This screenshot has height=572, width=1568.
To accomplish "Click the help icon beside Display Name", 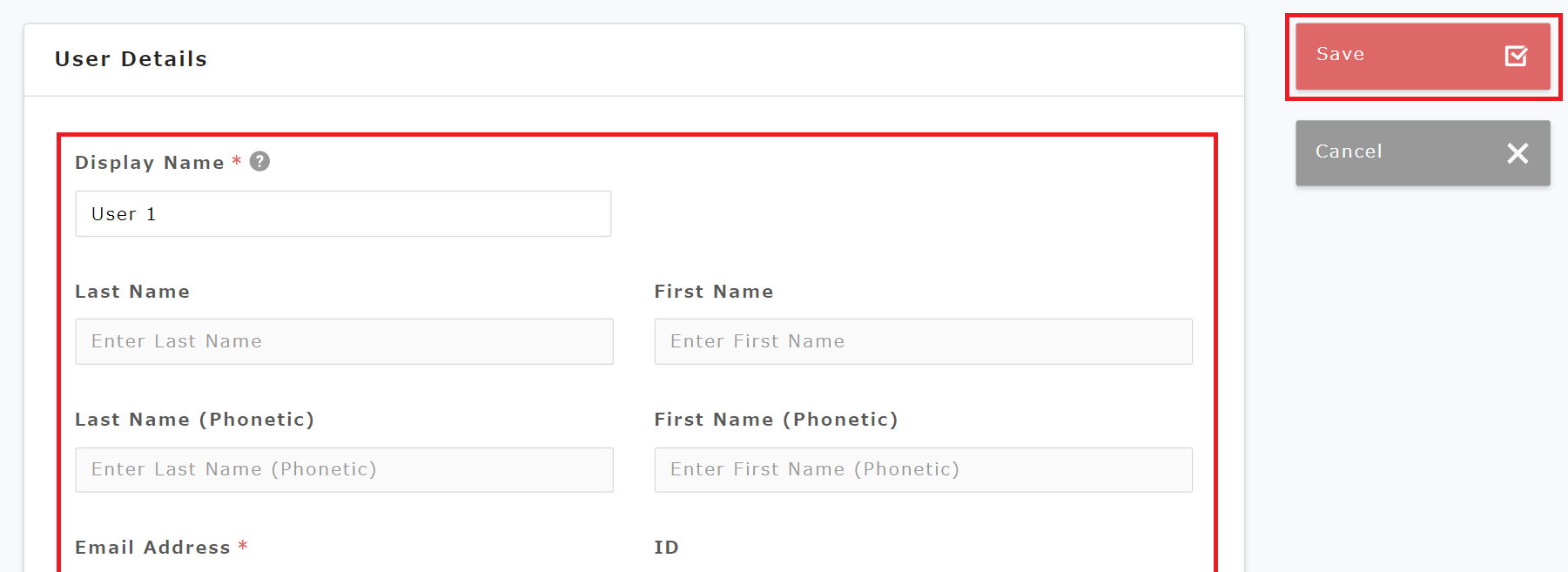I will click(x=259, y=161).
